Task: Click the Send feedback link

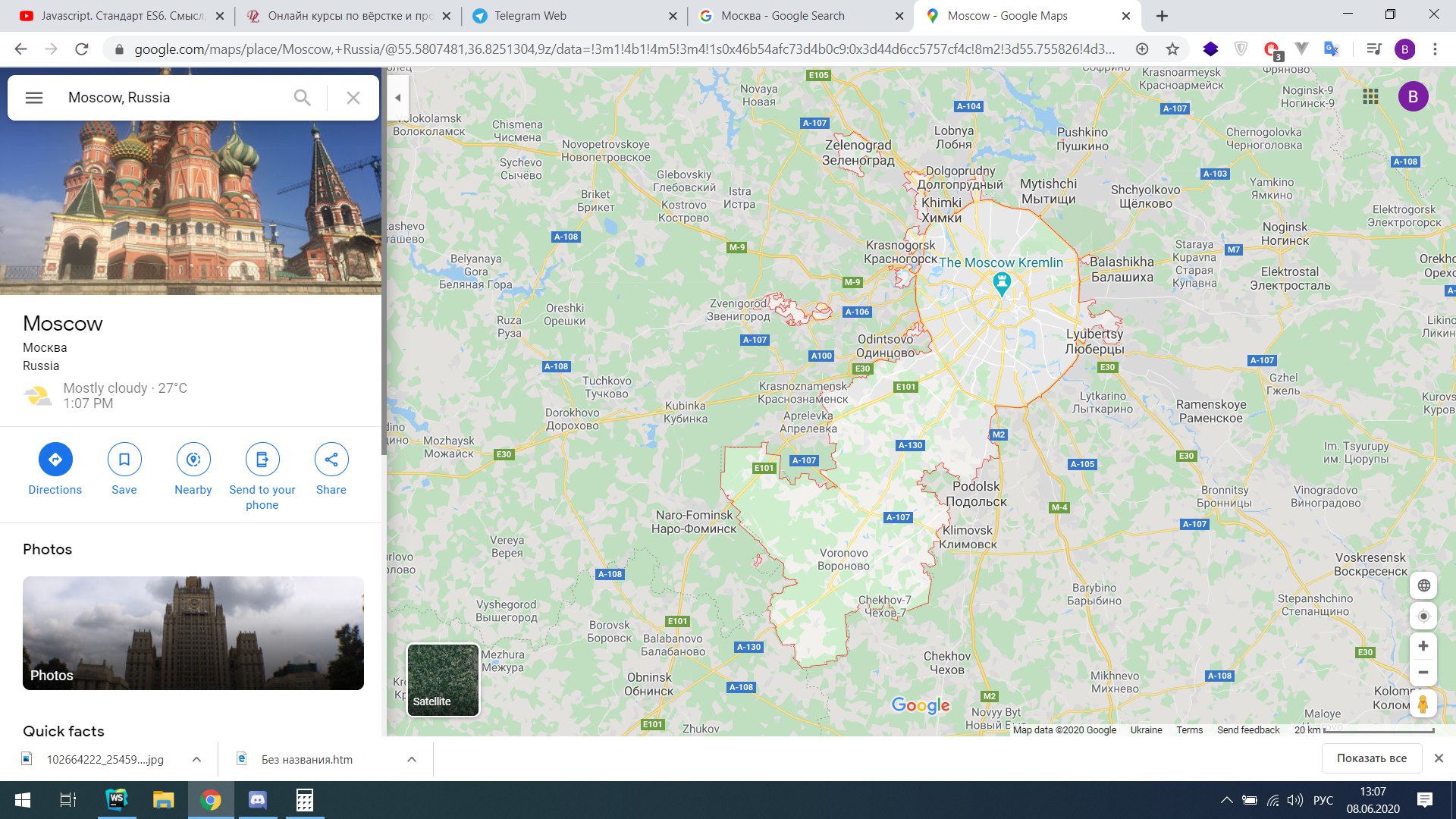Action: pos(1248,730)
